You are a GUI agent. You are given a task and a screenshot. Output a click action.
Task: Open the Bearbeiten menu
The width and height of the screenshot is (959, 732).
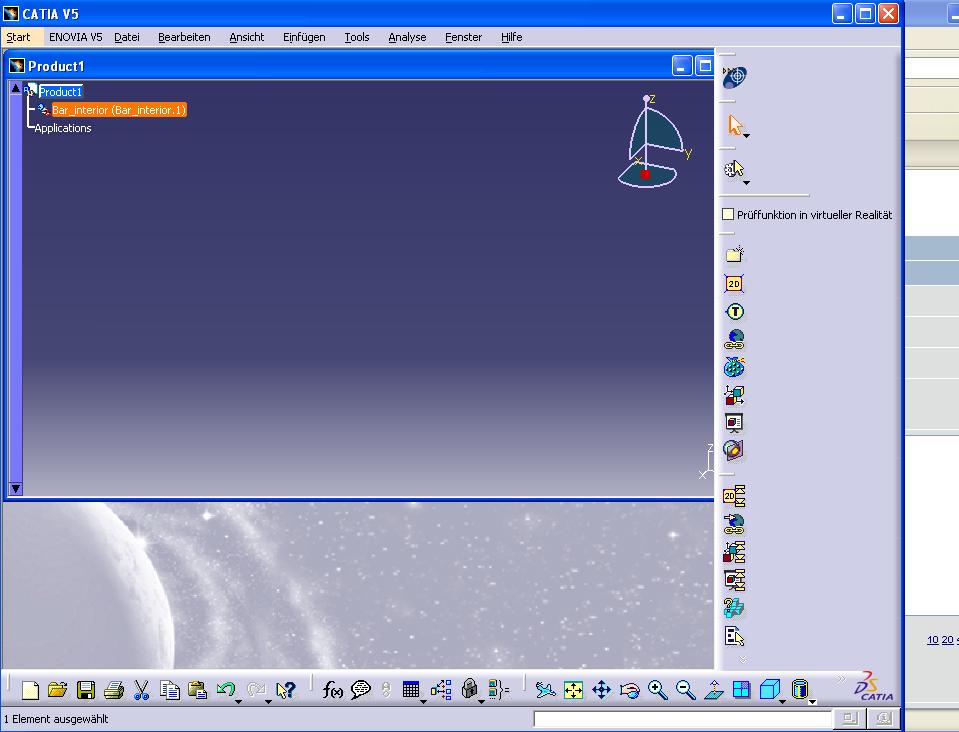pyautogui.click(x=184, y=37)
